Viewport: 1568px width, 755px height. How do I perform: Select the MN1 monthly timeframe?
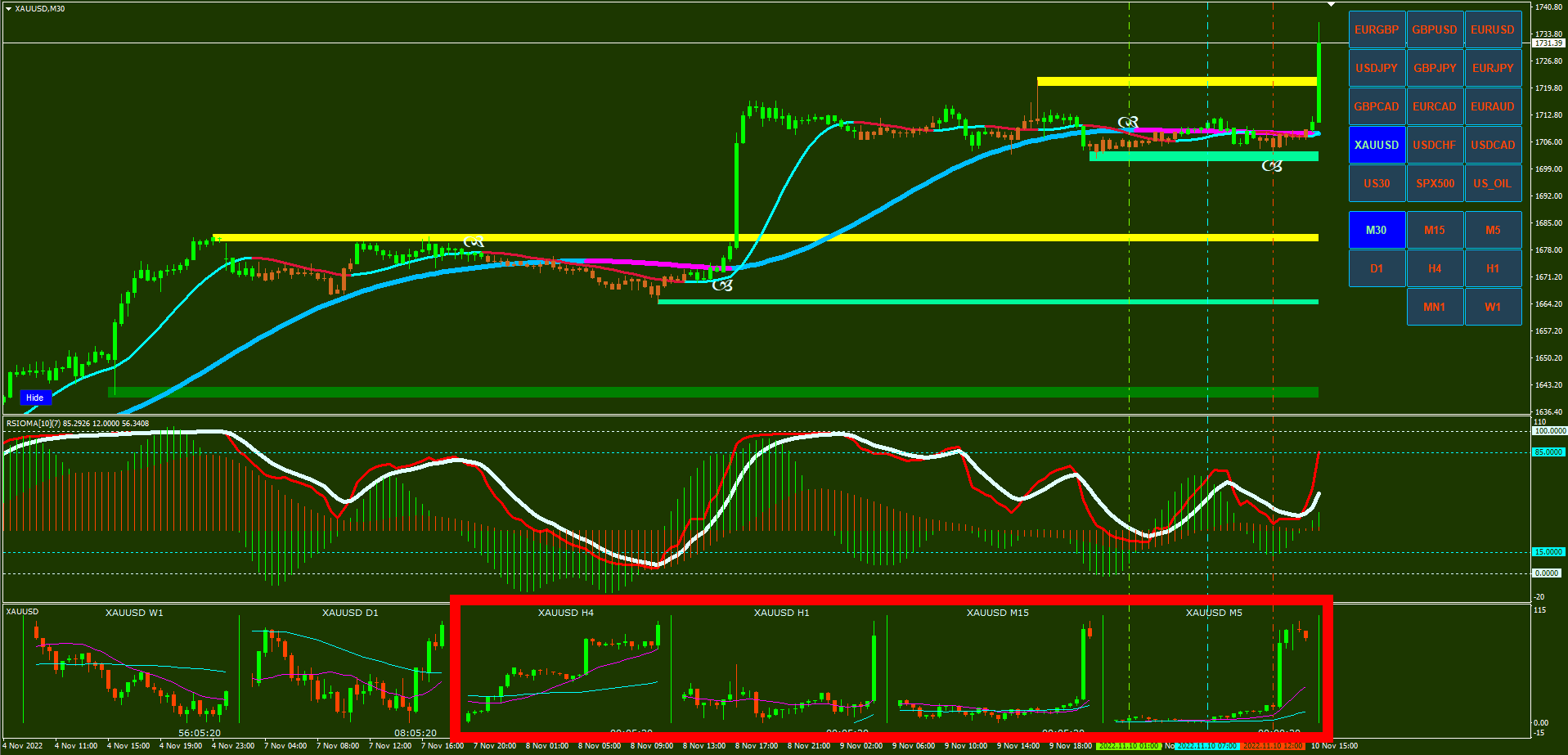[1435, 307]
